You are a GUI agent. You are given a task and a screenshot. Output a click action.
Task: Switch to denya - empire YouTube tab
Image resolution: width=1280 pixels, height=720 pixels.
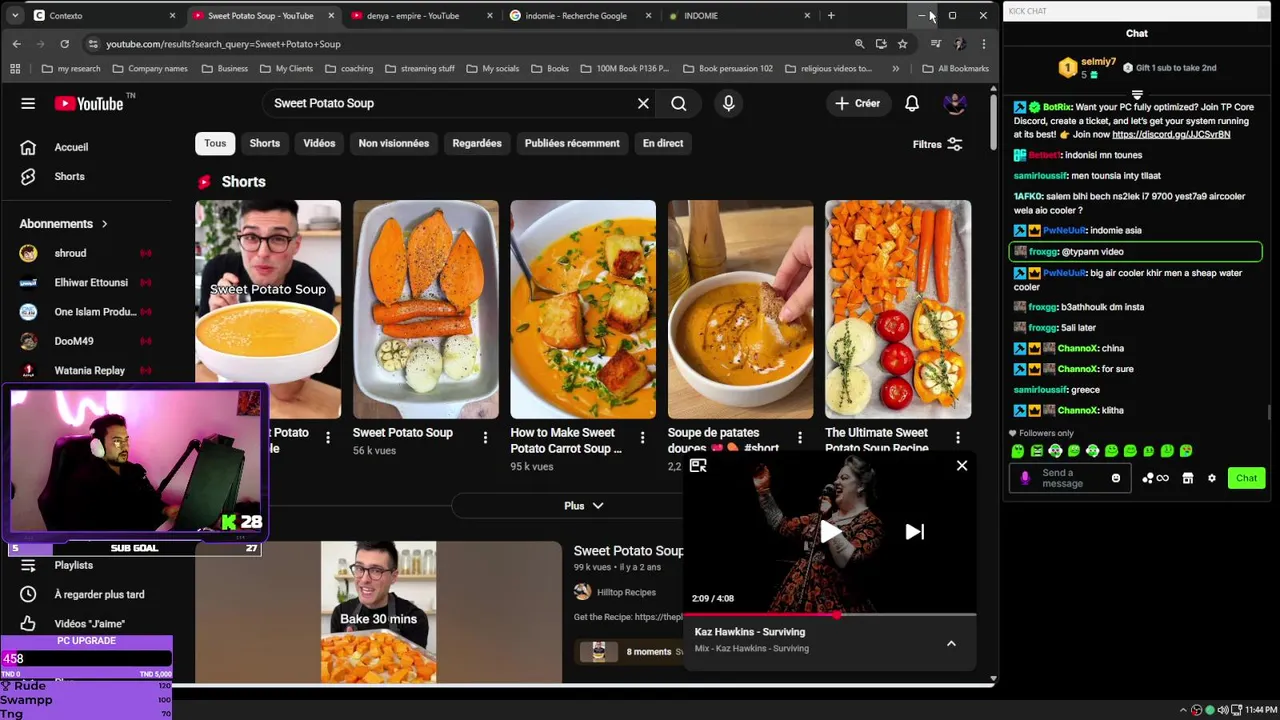[422, 16]
